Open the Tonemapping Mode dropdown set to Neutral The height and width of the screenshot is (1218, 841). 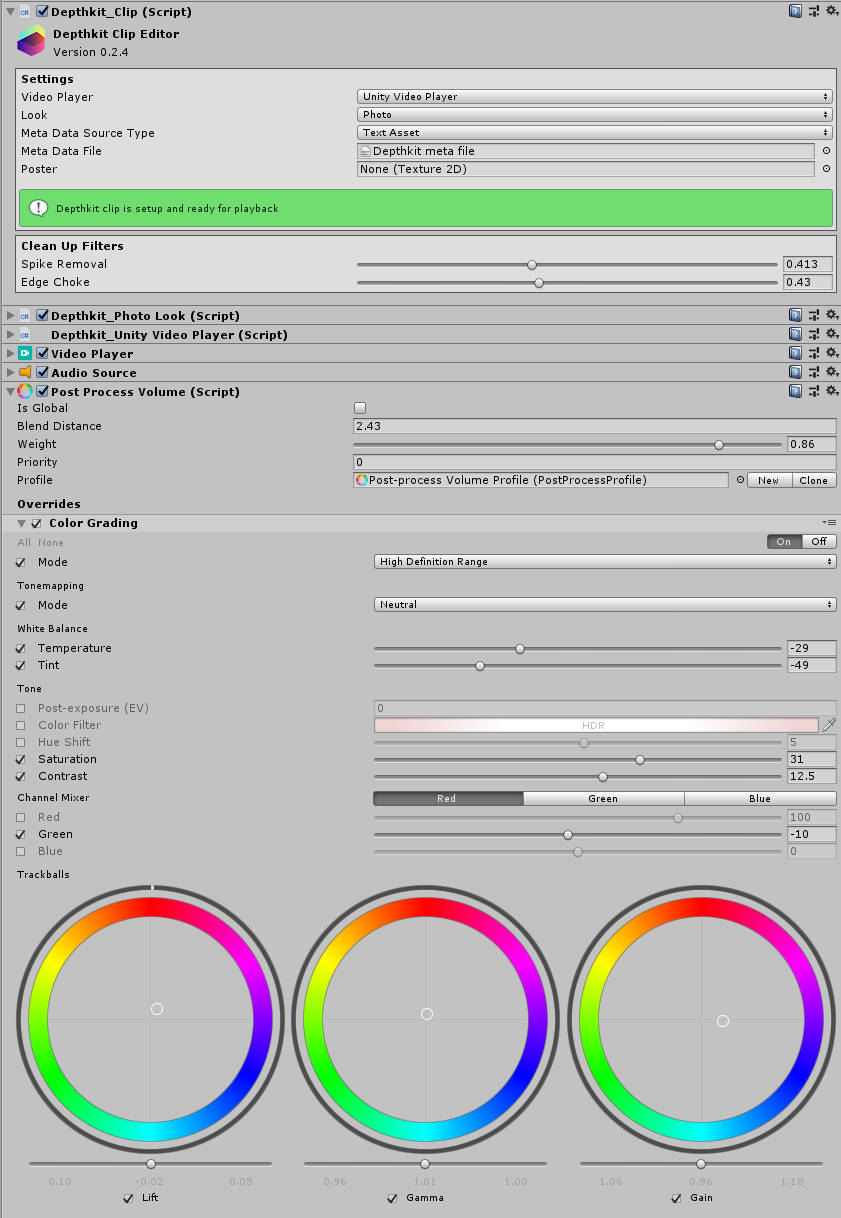click(x=605, y=604)
